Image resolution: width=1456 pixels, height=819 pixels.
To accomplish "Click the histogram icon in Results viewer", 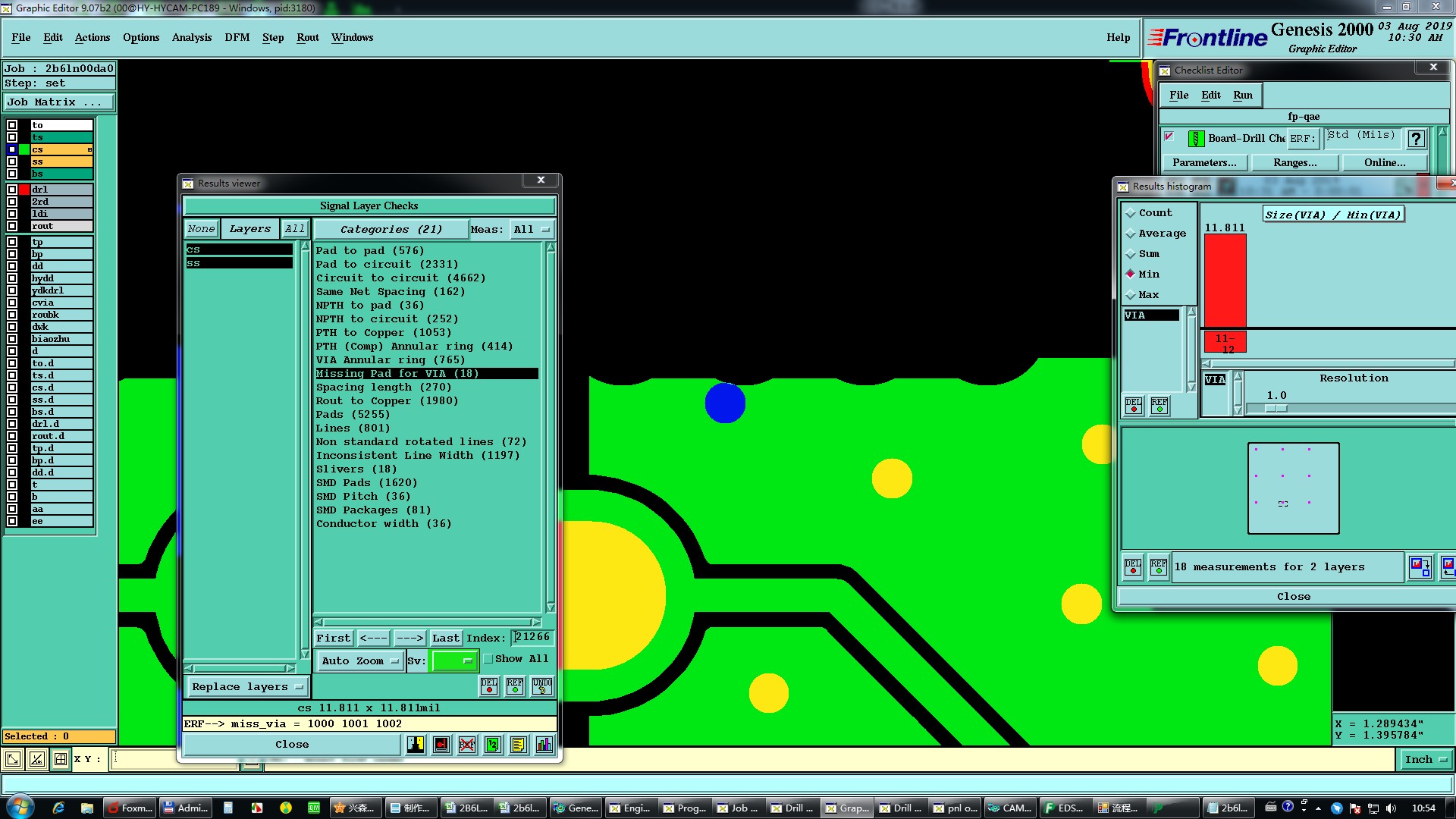I will [x=544, y=745].
